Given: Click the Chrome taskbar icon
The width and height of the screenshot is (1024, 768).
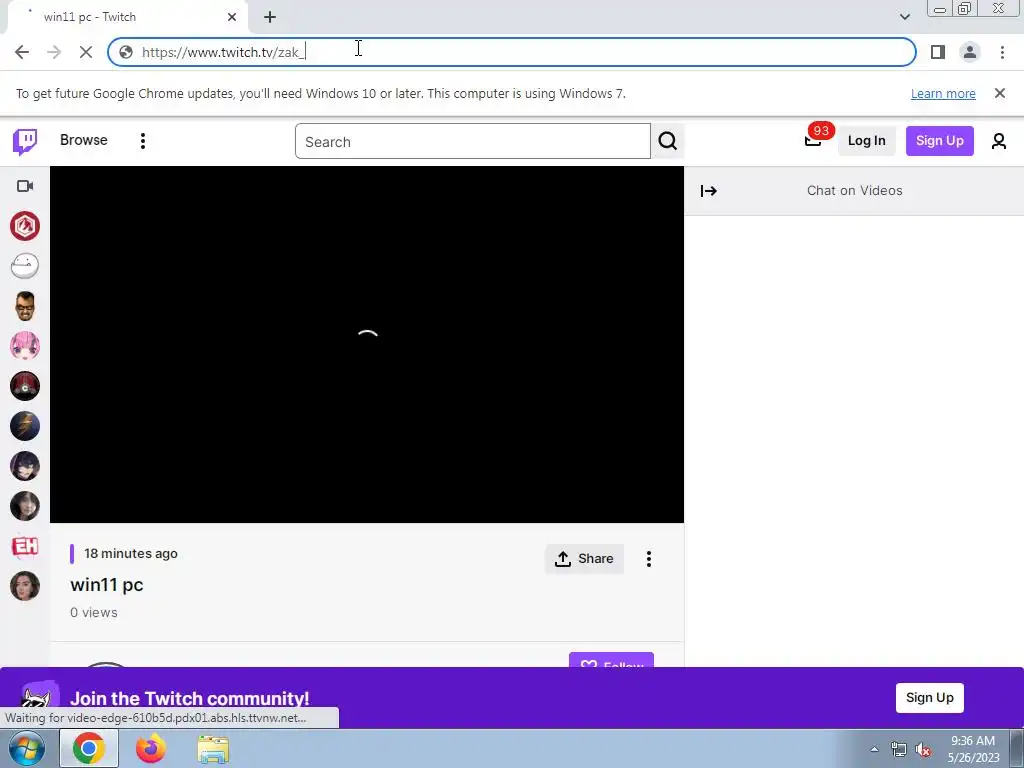Looking at the screenshot, I should (89, 748).
